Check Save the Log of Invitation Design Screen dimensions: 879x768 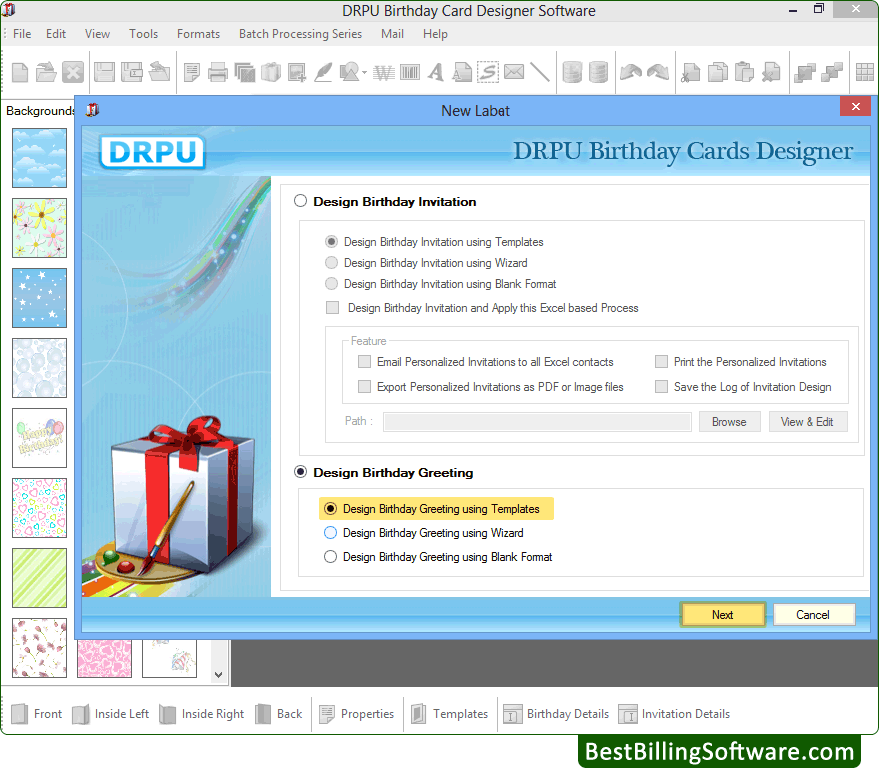[x=661, y=386]
